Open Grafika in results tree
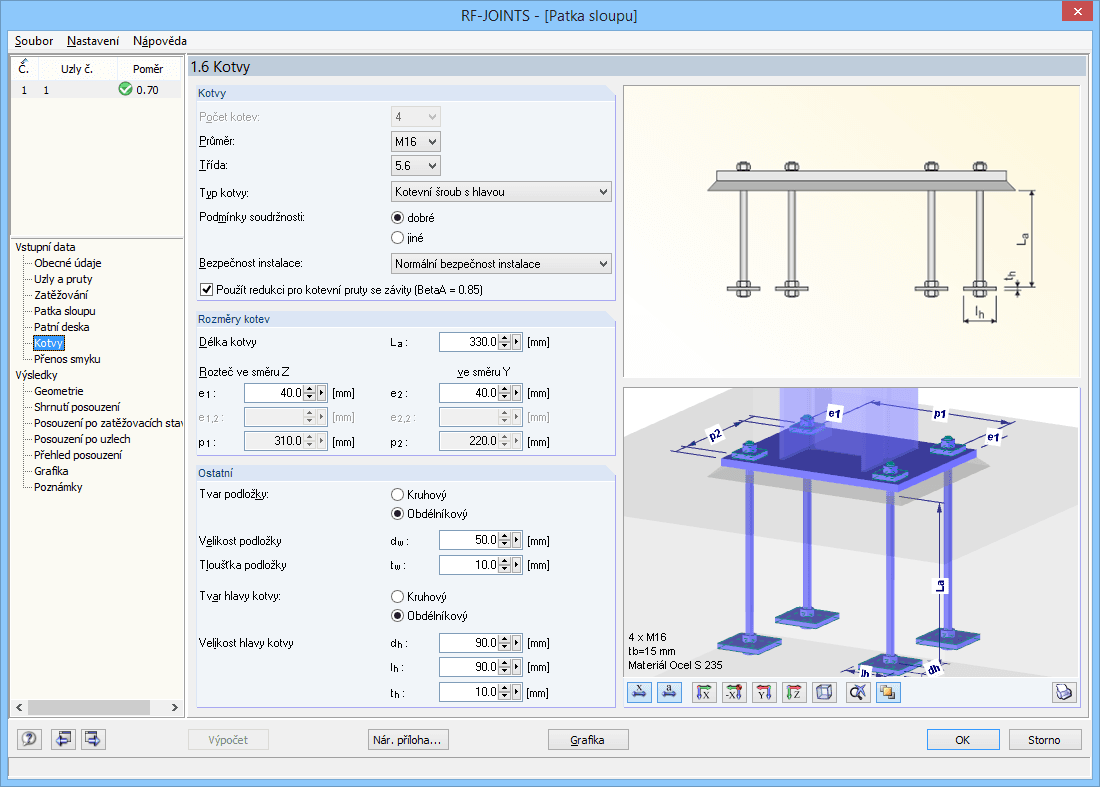Image resolution: width=1100 pixels, height=787 pixels. click(x=51, y=471)
